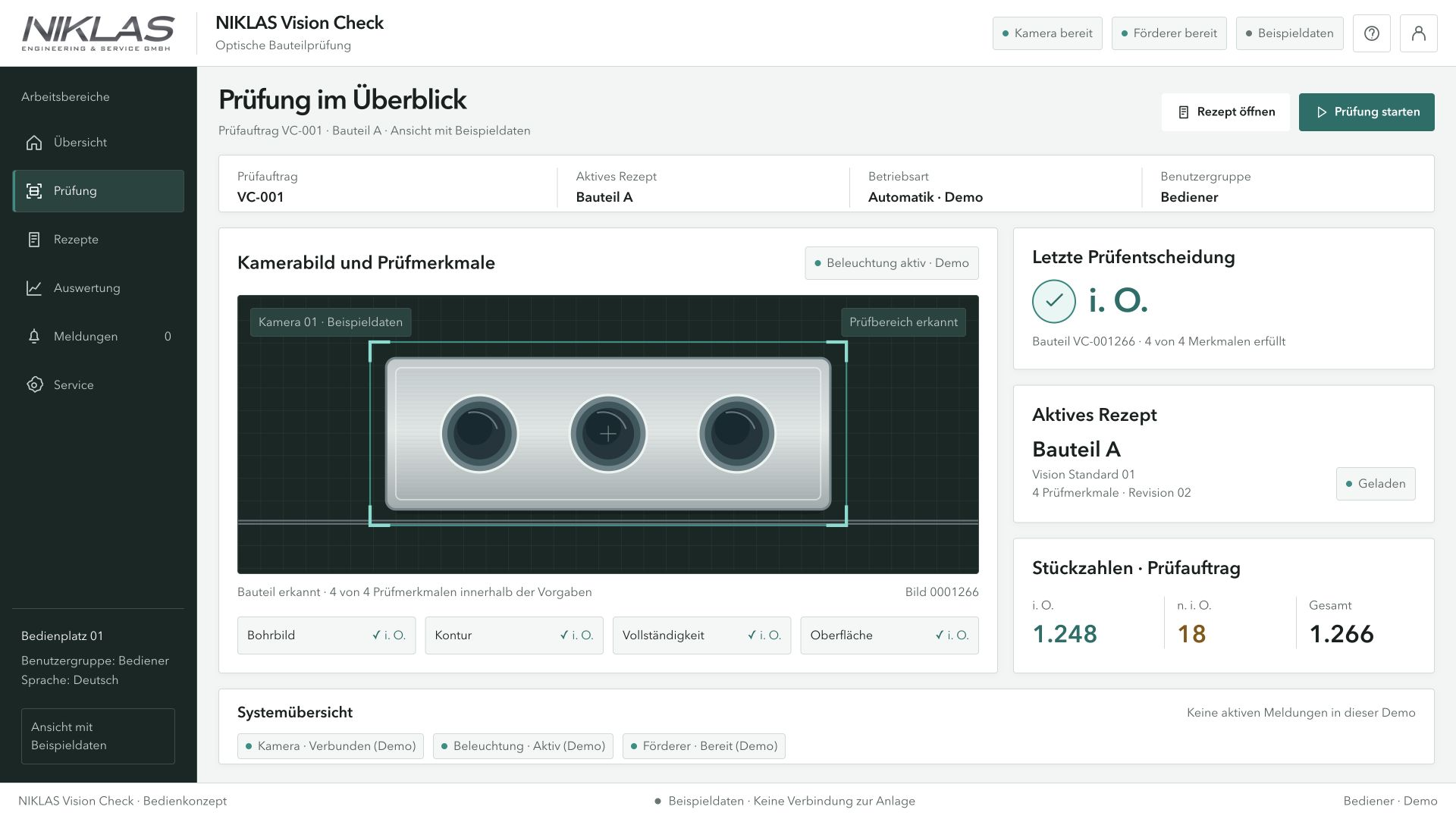Click the Geladen recipe status badge
This screenshot has width=1456, height=819.
point(1375,484)
